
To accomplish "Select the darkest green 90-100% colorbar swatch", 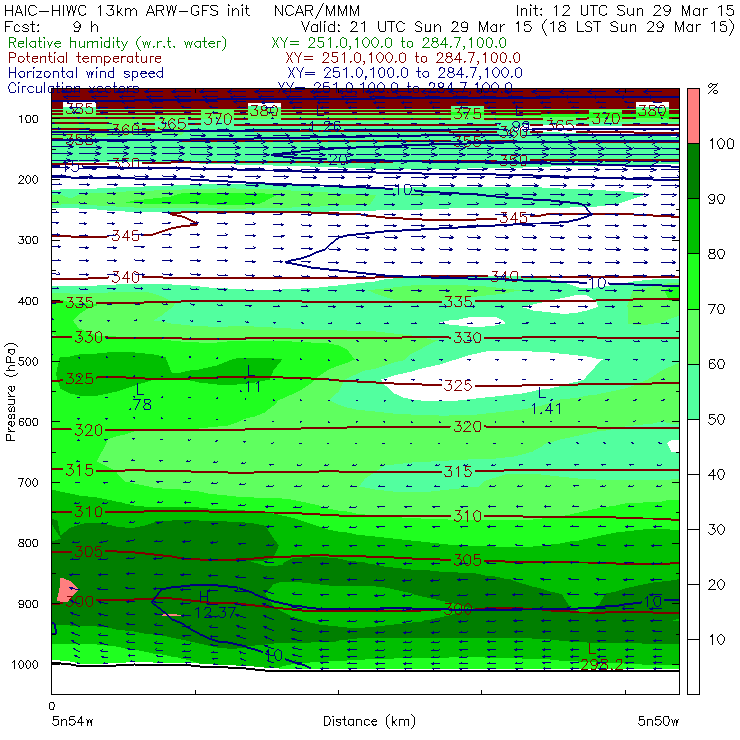I will (x=693, y=171).
